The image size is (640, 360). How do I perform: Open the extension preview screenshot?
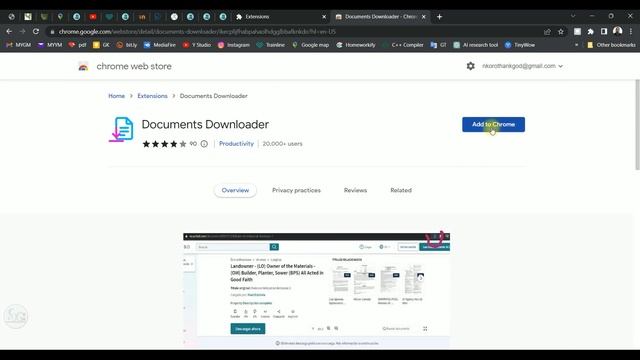316,290
